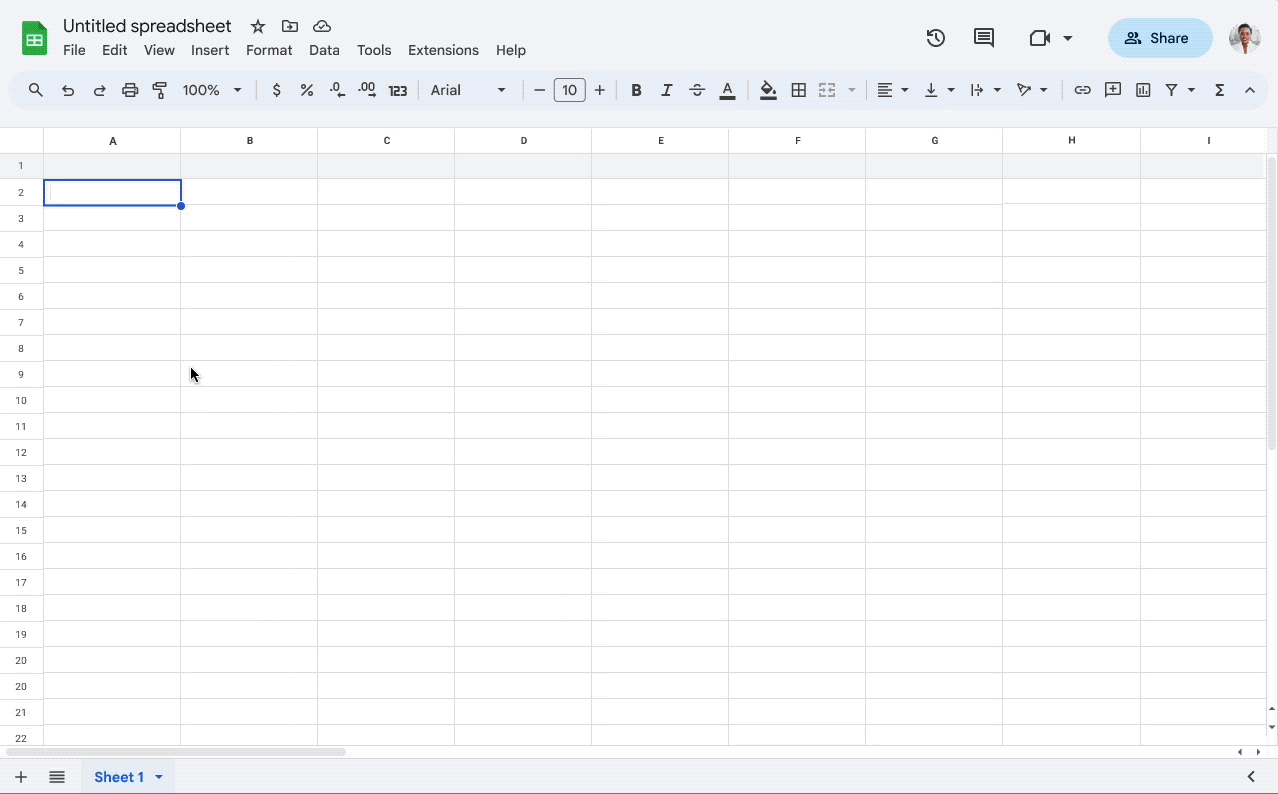This screenshot has height=794, width=1278.
Task: Click the insert link icon
Action: [1082, 90]
